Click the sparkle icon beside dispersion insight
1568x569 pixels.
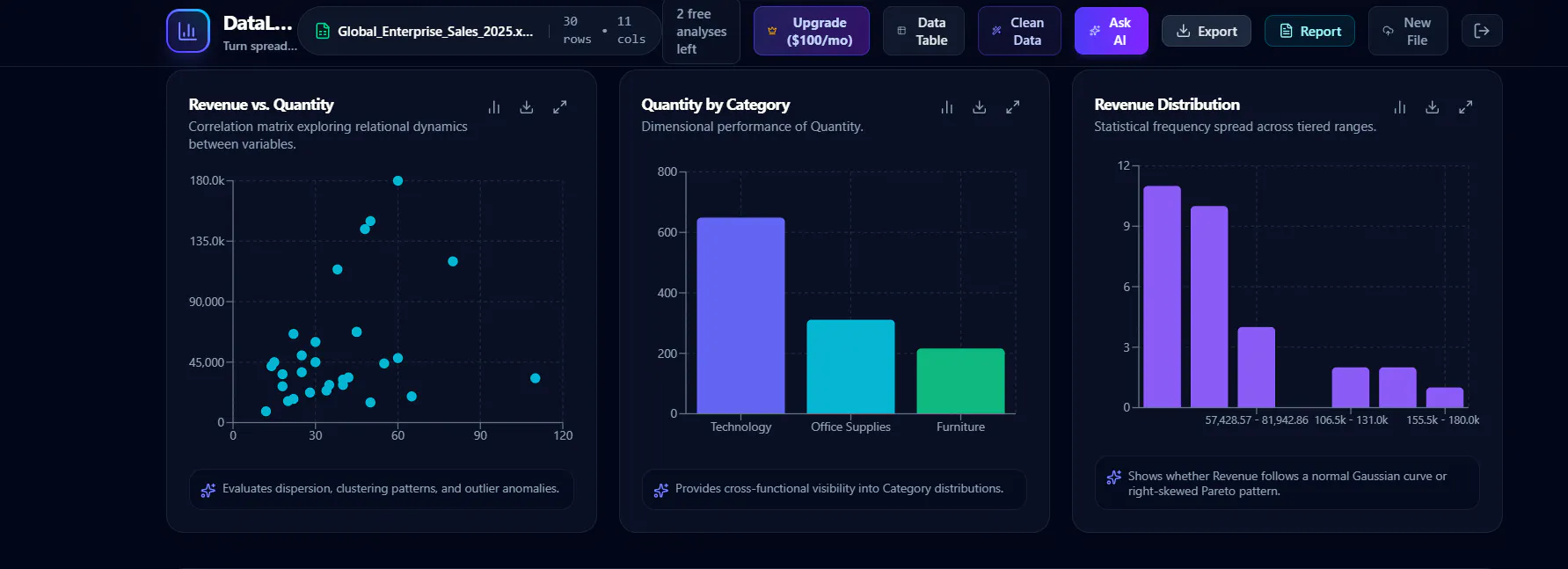pyautogui.click(x=208, y=490)
